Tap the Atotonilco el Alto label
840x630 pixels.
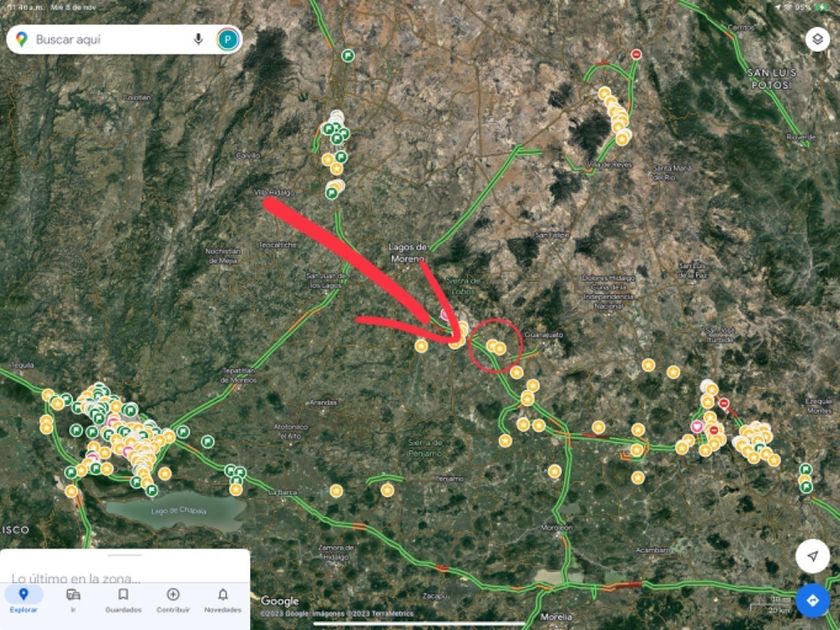[x=291, y=431]
